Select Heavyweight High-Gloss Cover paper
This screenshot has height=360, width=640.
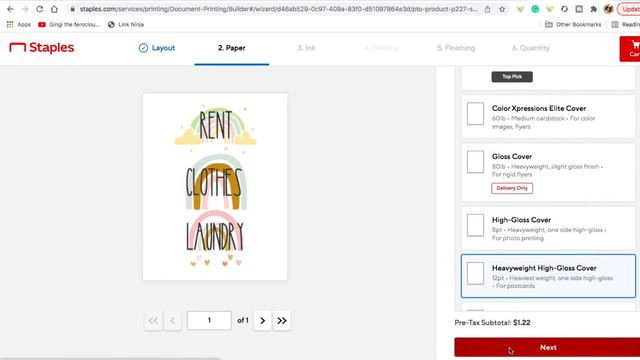pyautogui.click(x=548, y=276)
